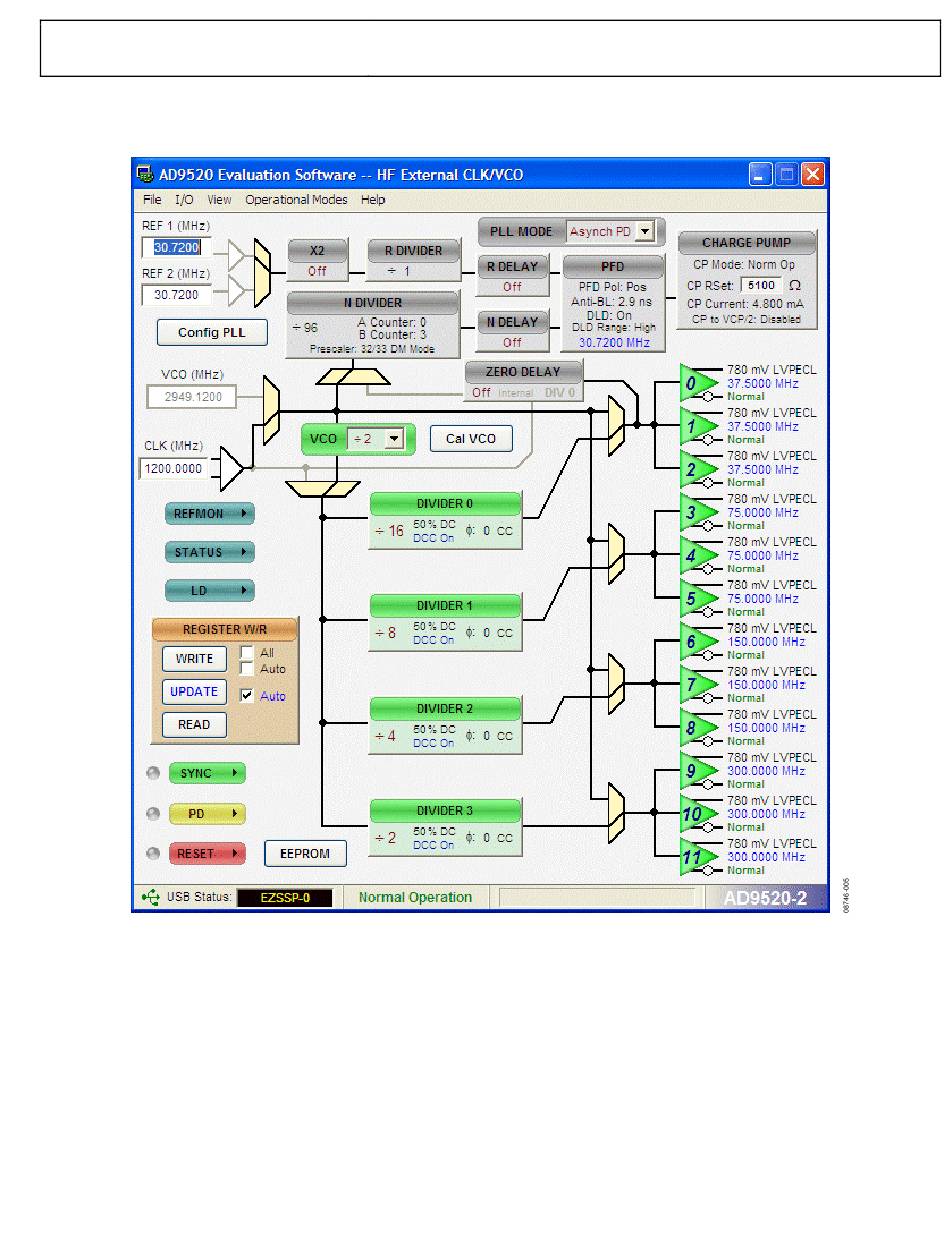Open the File menu
Screen dimensions: 950x1254
click(x=152, y=200)
